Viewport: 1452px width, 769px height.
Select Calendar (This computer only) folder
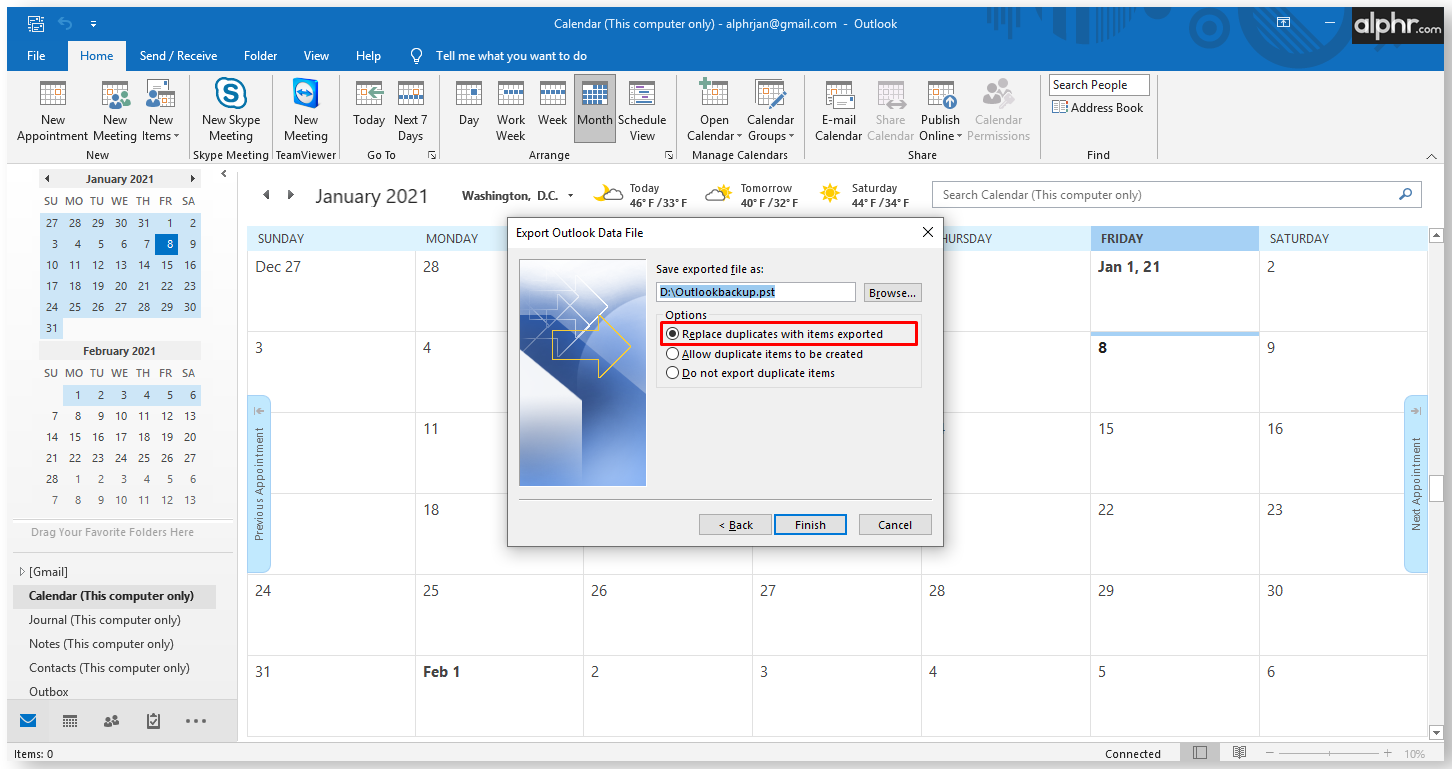(114, 596)
